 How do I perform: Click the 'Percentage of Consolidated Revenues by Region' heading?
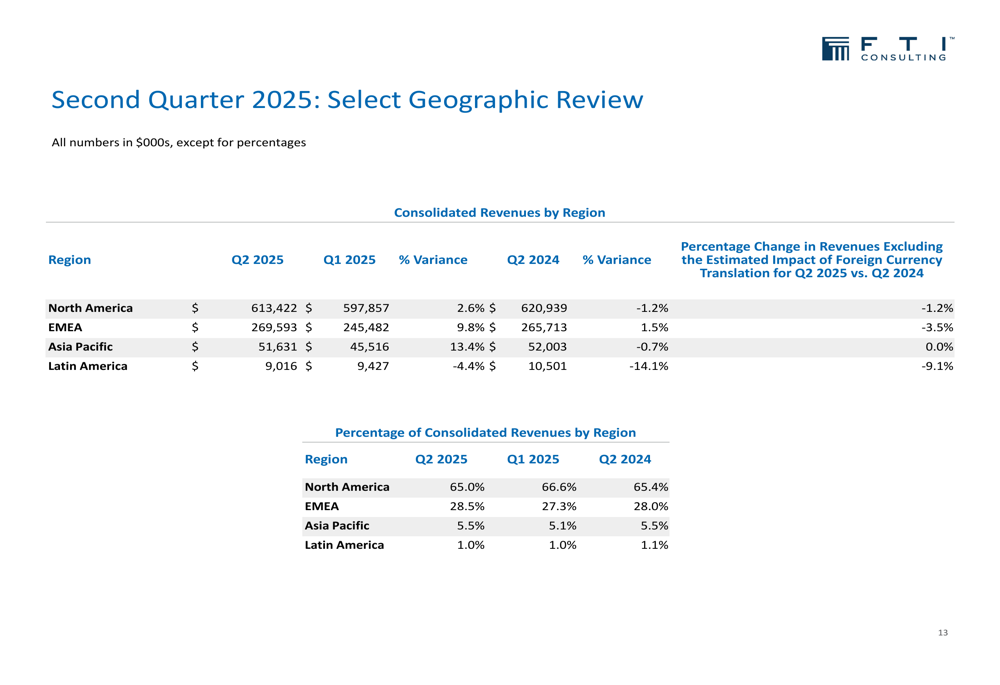(x=485, y=432)
